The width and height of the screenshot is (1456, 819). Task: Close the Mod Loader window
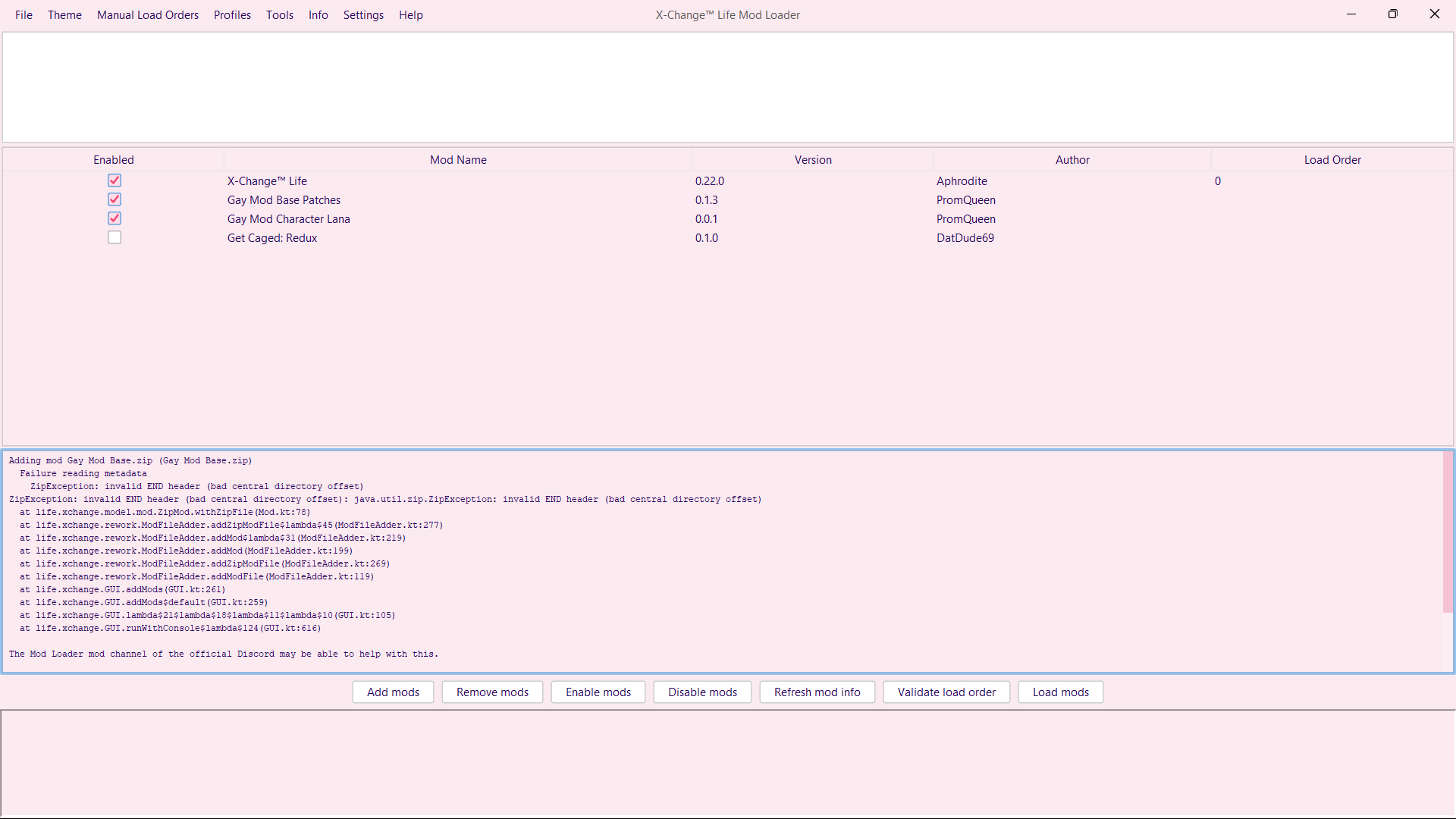click(x=1435, y=14)
